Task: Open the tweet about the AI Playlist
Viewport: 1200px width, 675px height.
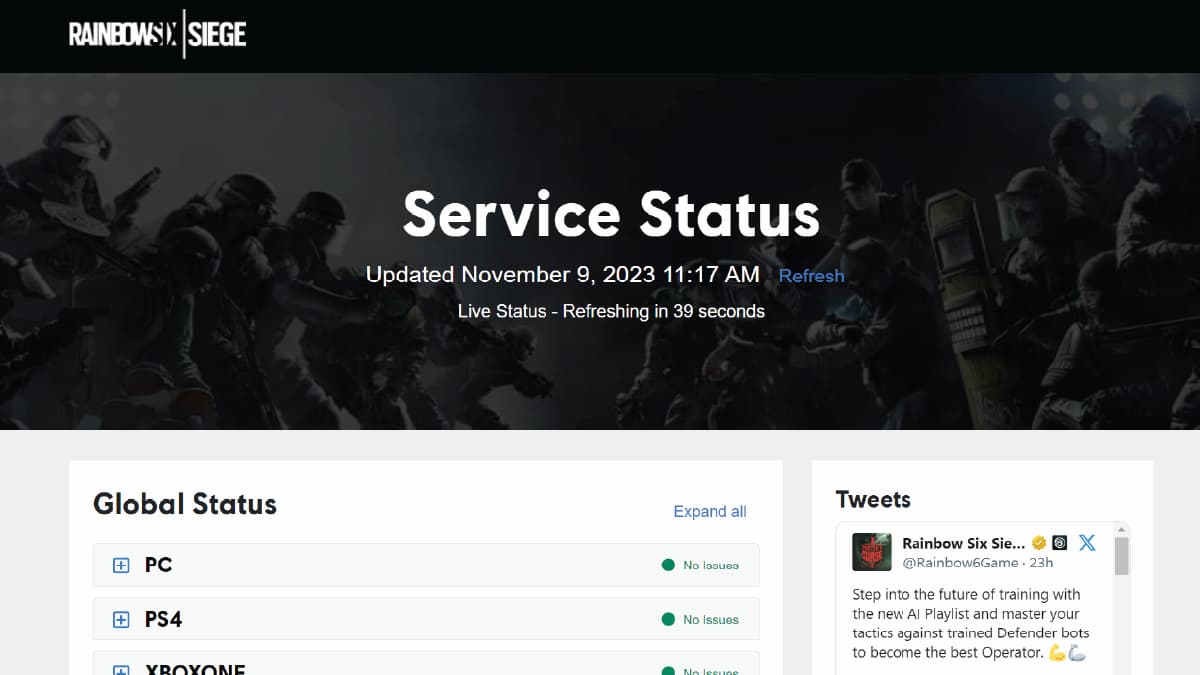Action: [970, 623]
